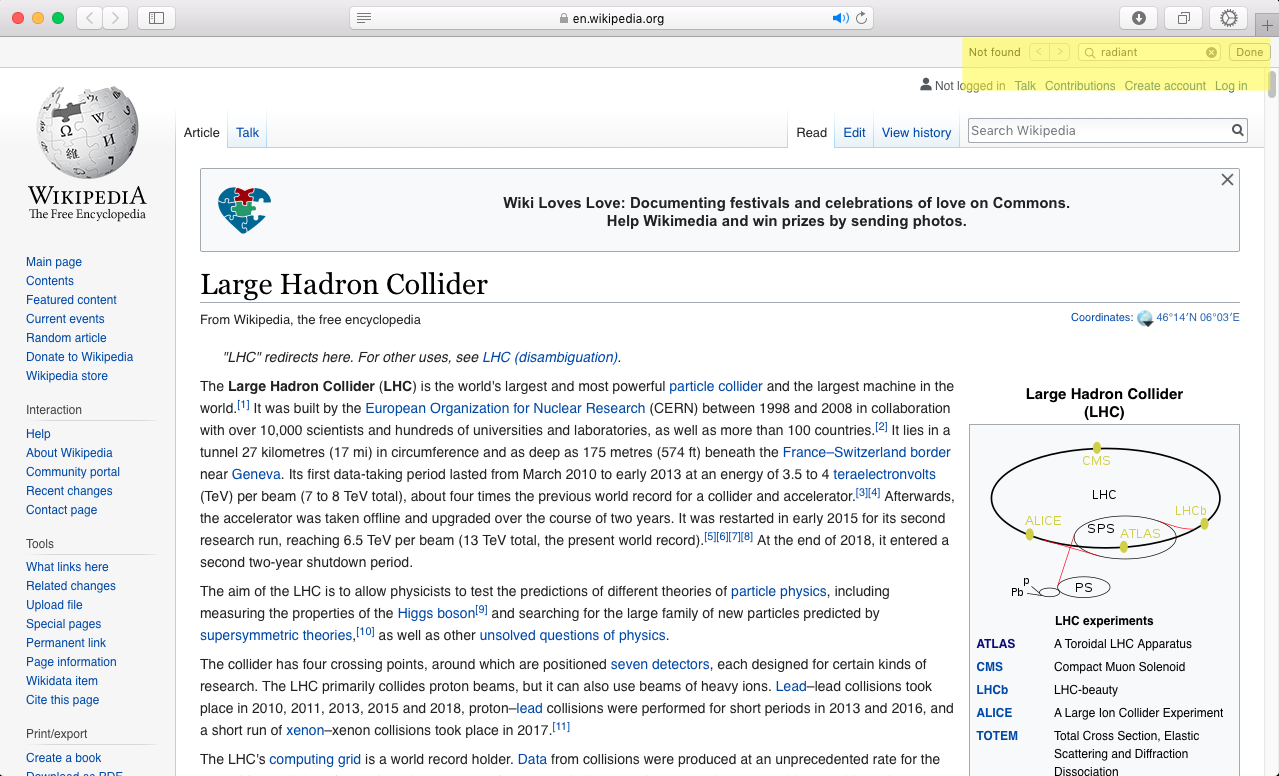Open About Wikipedia link

(69, 453)
